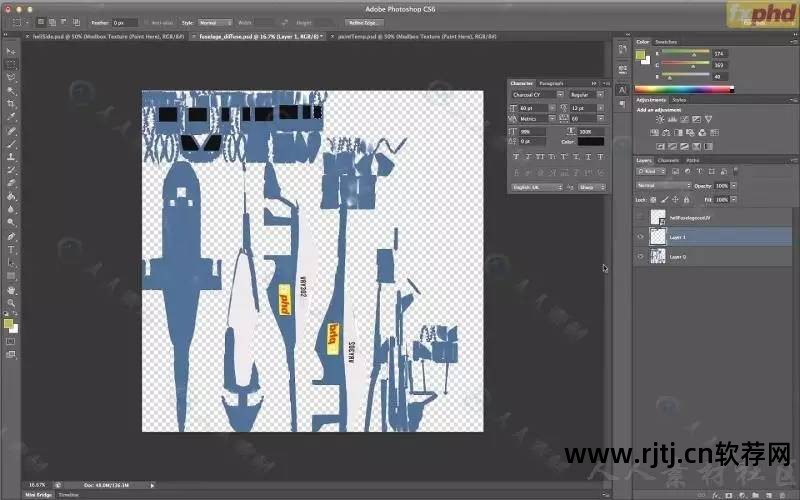This screenshot has width=800, height=500.
Task: Add Exposure adjustment
Action: [696, 119]
